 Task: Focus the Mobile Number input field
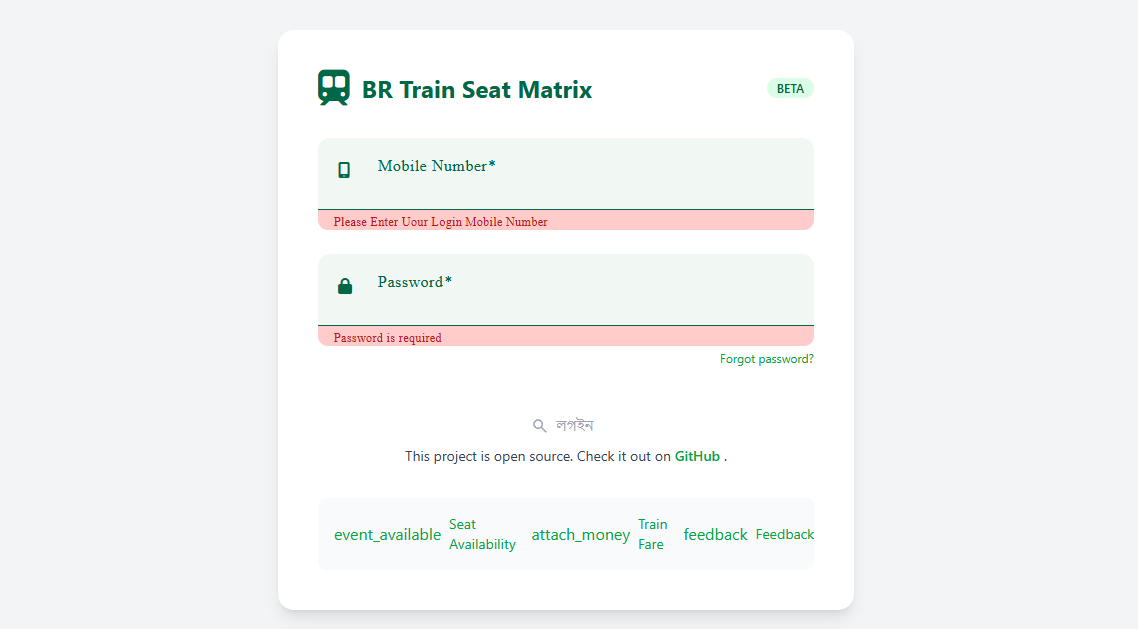click(566, 174)
